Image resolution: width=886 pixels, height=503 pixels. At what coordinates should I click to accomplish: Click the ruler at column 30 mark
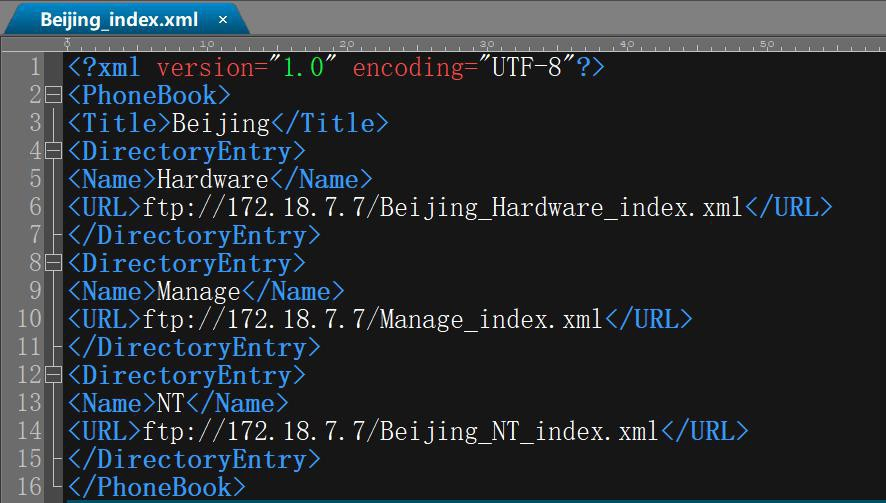(487, 44)
